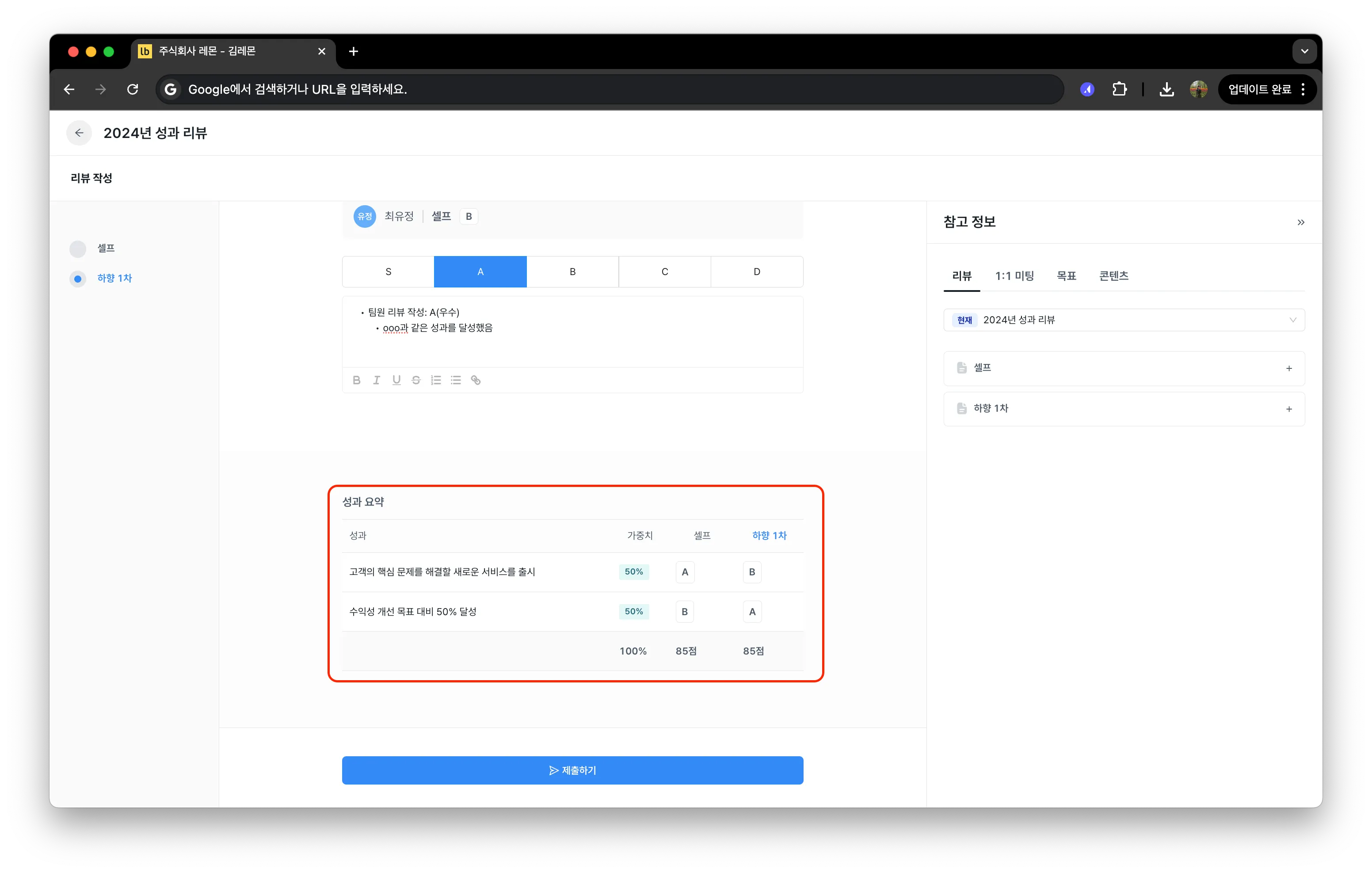Insert a numbered list in the editor

coord(436,380)
